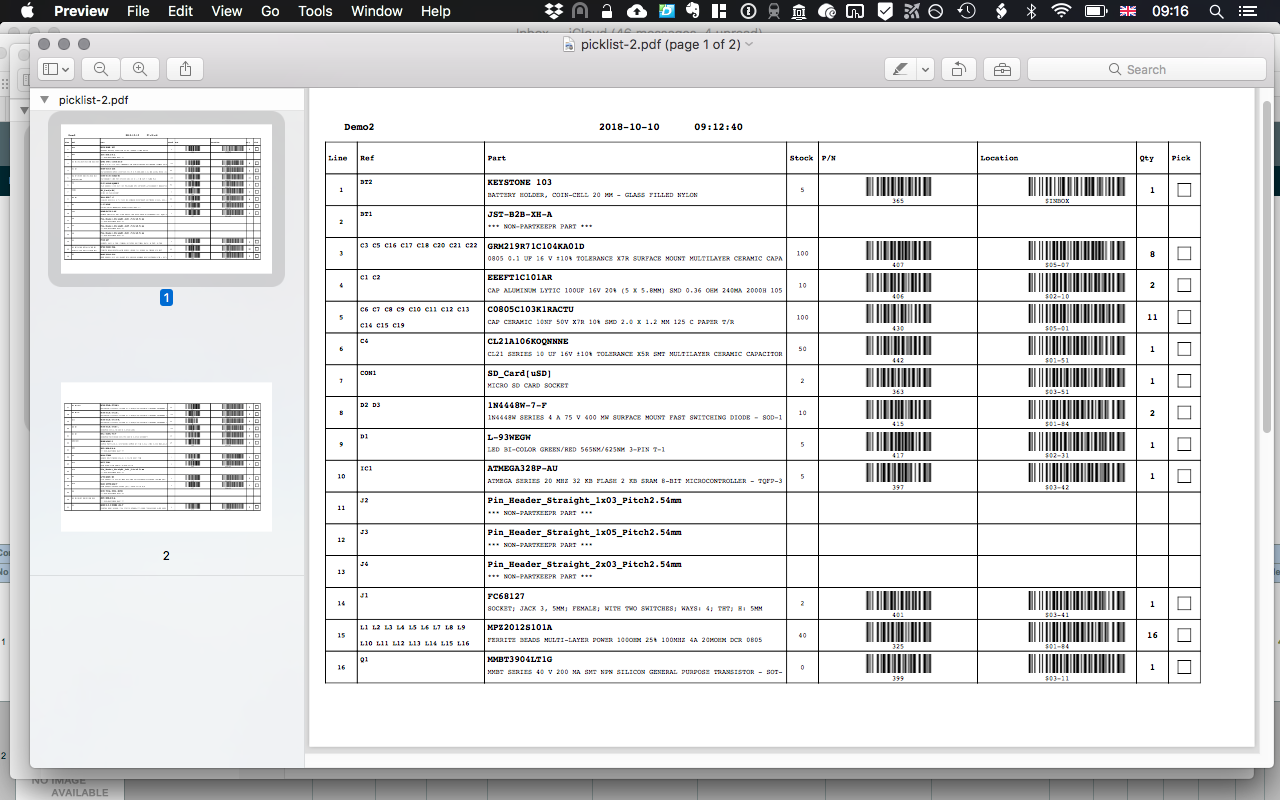
Task: Click the JST-B2B-XH-A part name
Action: [x=519, y=214]
